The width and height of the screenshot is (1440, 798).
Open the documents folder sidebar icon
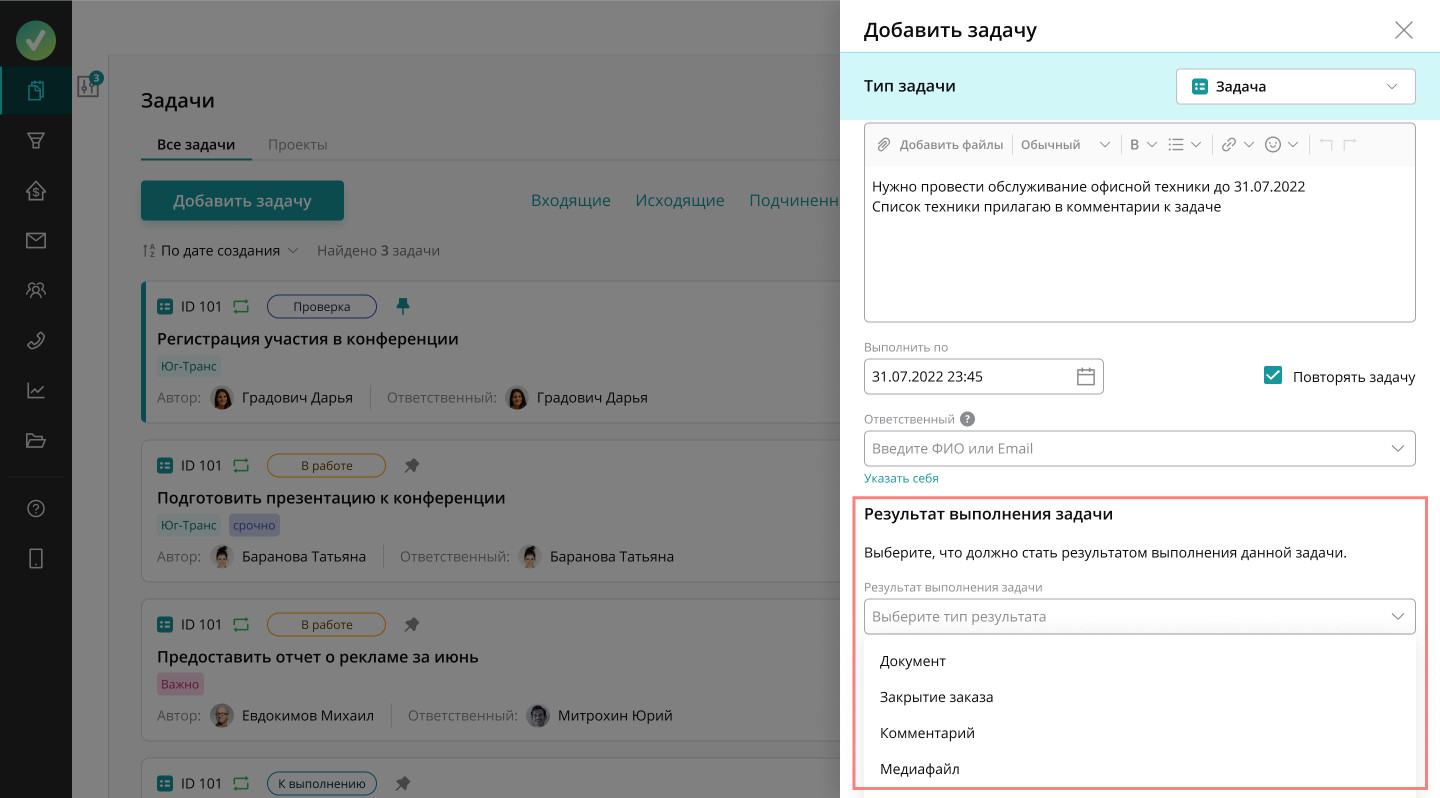pos(36,440)
